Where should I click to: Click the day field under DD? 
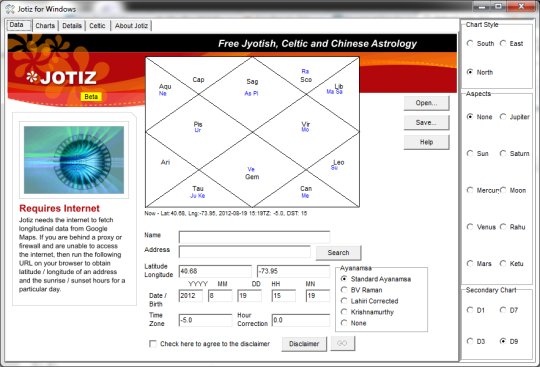pyautogui.click(x=249, y=296)
